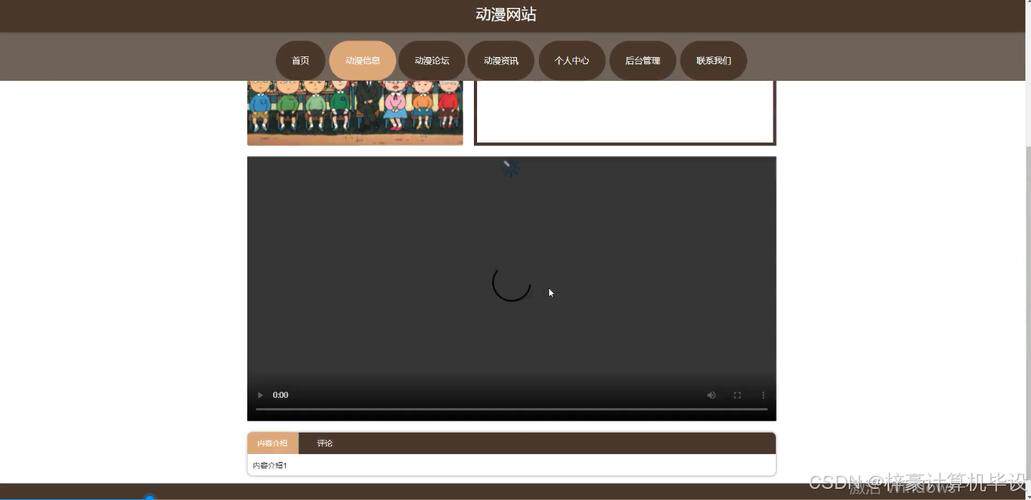This screenshot has height=500, width=1031.
Task: Click the video progress bar
Action: click(512, 409)
